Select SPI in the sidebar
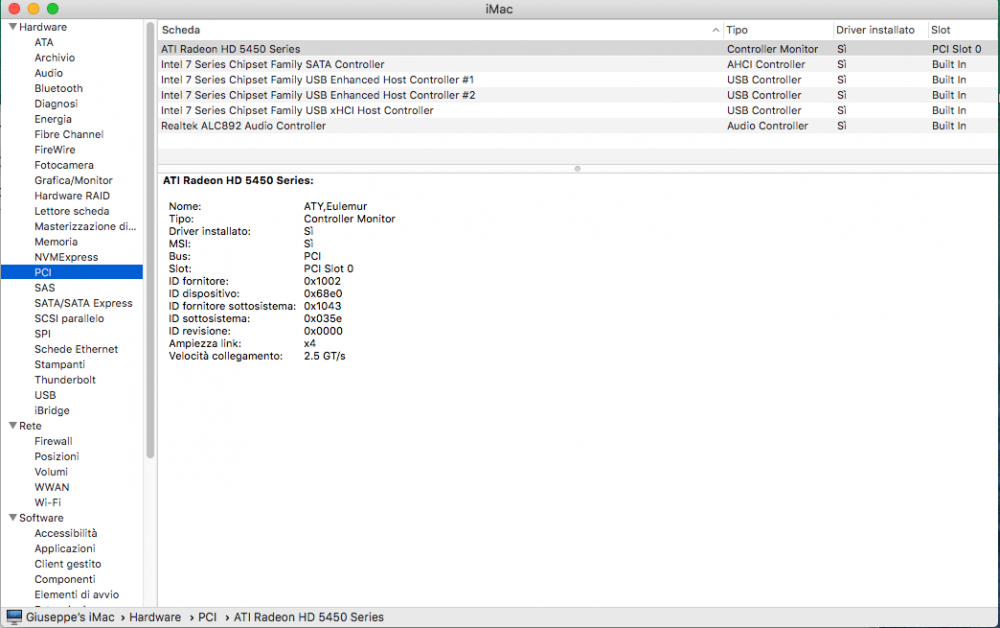Viewport: 1000px width, 628px height. click(x=42, y=333)
